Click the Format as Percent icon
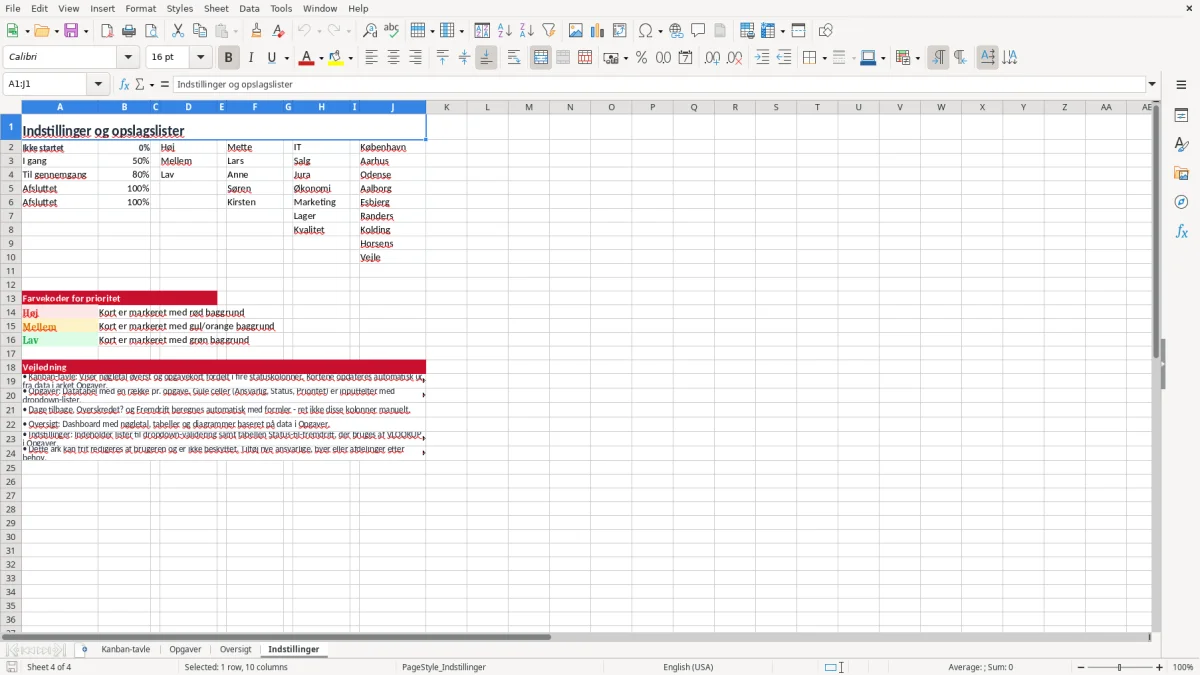 coord(641,58)
